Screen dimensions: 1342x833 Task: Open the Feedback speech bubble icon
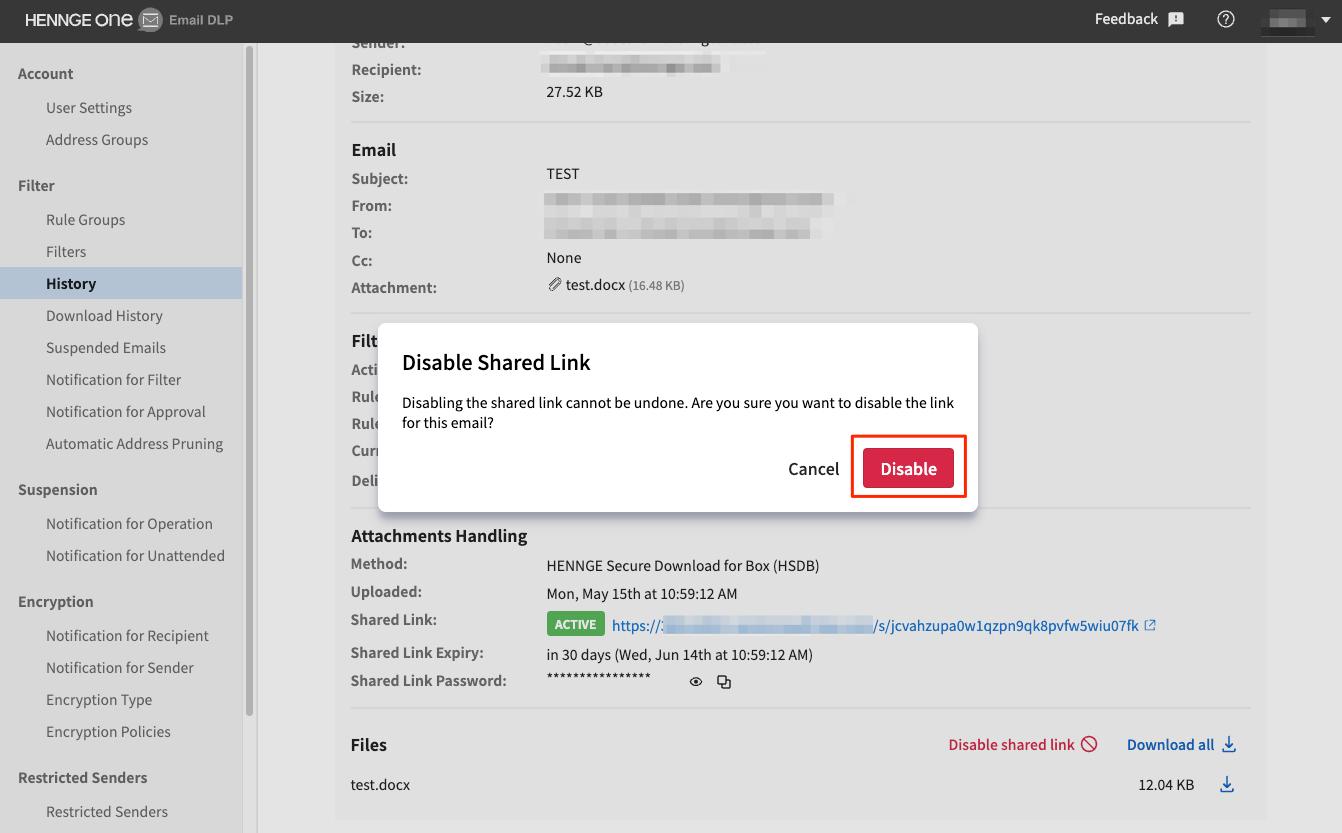point(1176,20)
